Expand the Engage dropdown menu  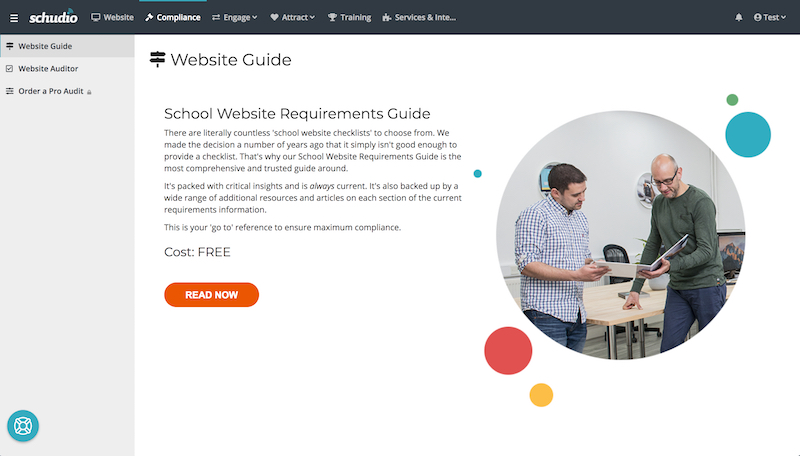[235, 17]
